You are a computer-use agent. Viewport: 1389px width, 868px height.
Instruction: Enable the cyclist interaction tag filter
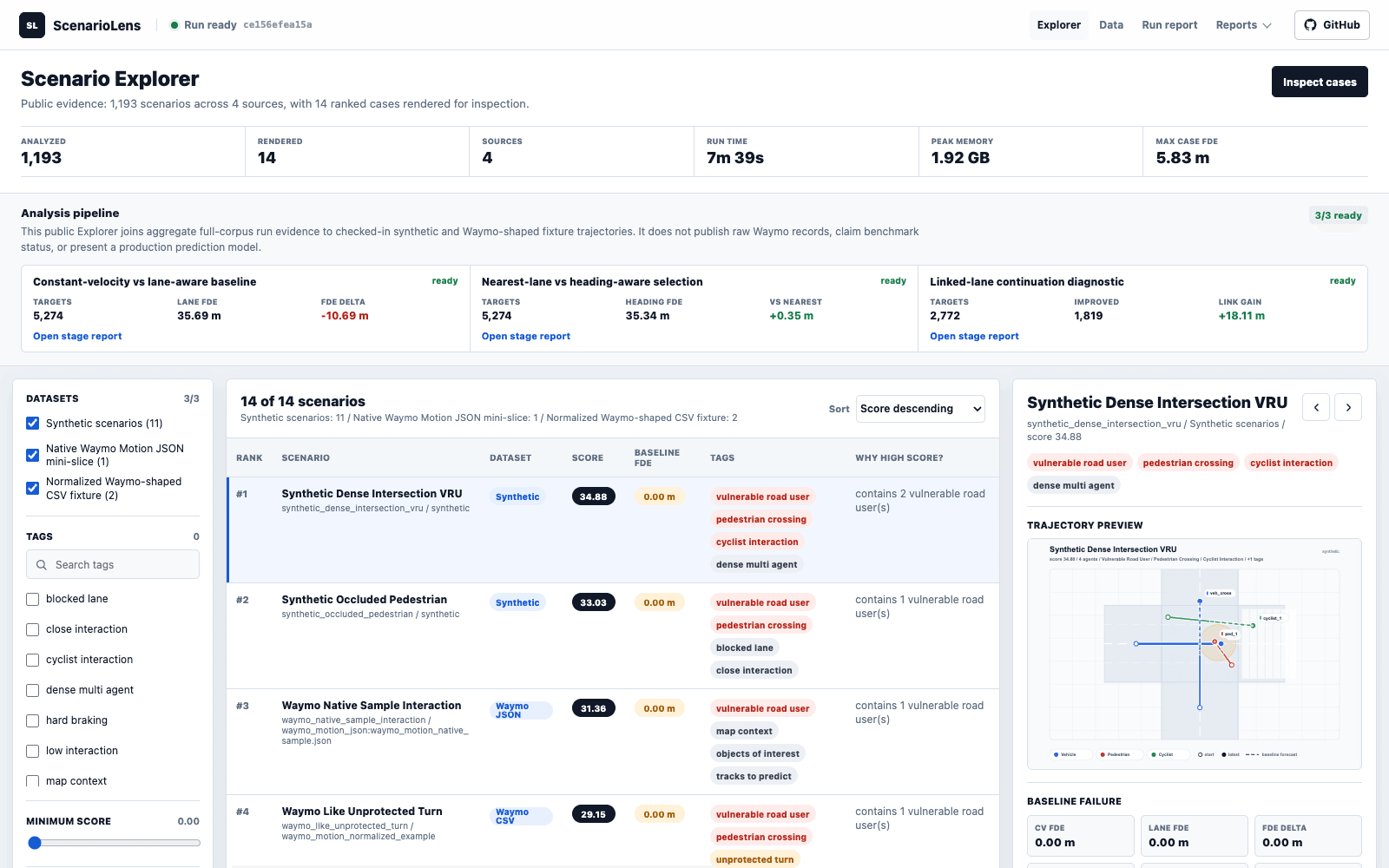32,660
